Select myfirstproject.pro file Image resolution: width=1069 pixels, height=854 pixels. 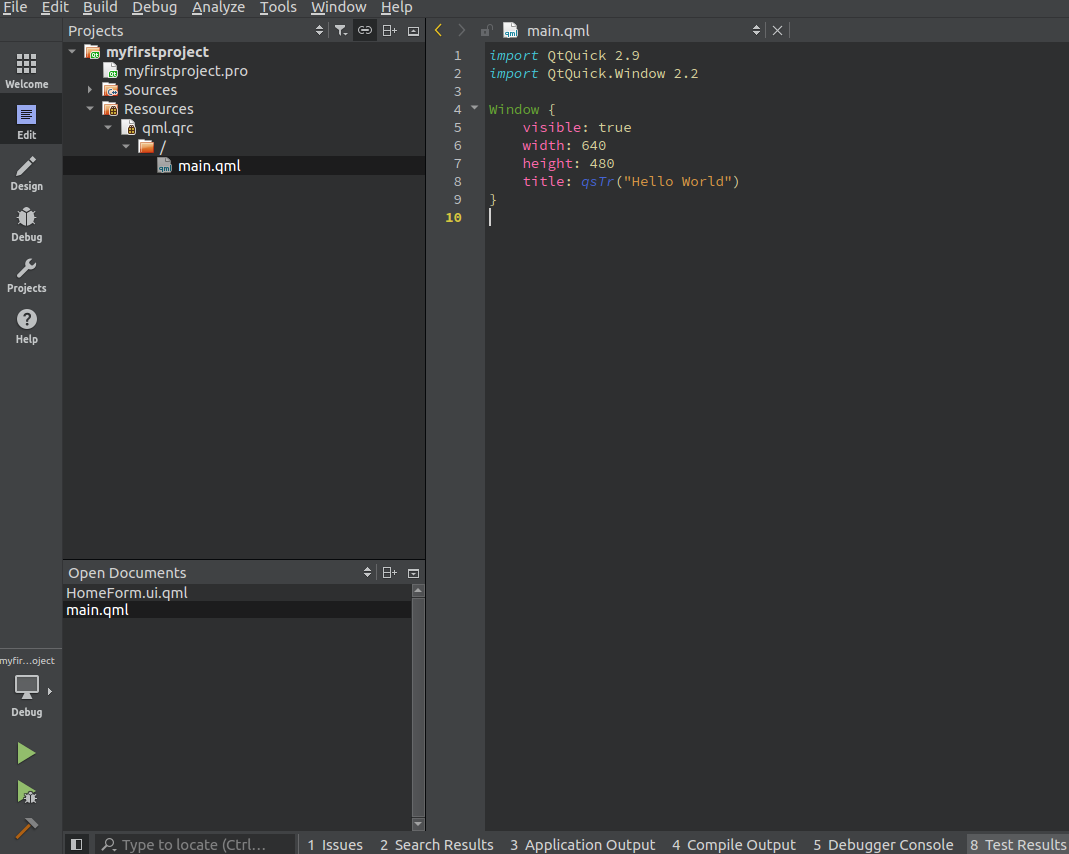(185, 71)
